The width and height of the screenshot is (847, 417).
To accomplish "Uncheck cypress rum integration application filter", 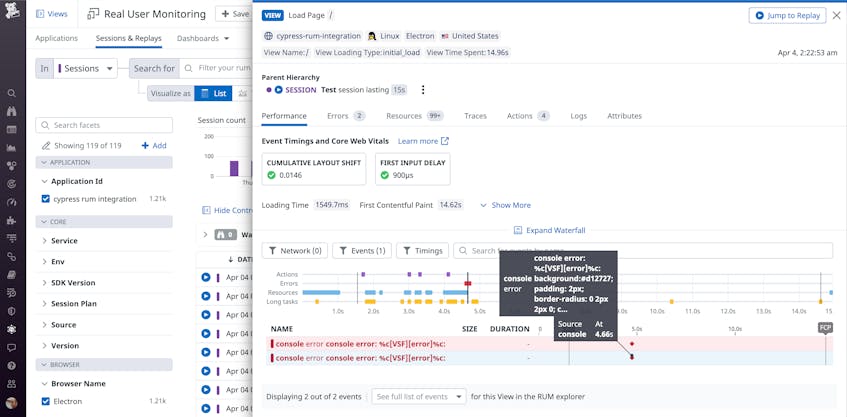I will coord(45,199).
